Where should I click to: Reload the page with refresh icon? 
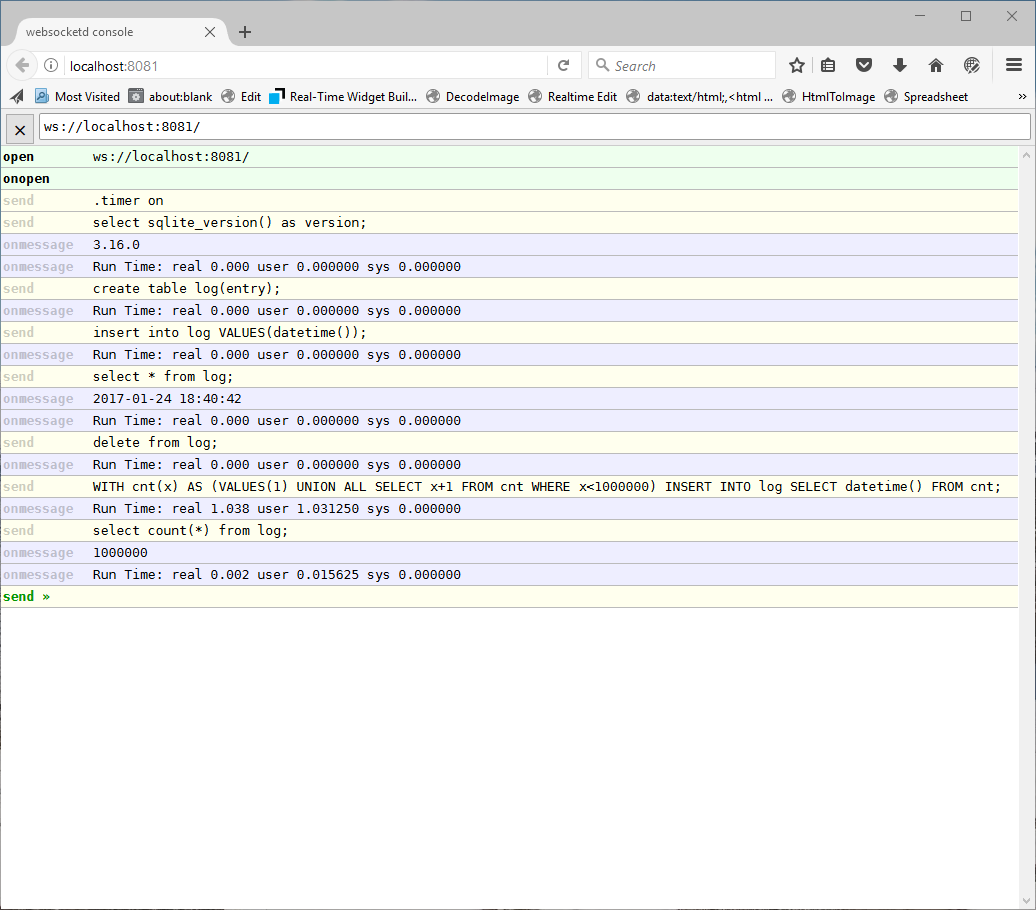click(563, 66)
